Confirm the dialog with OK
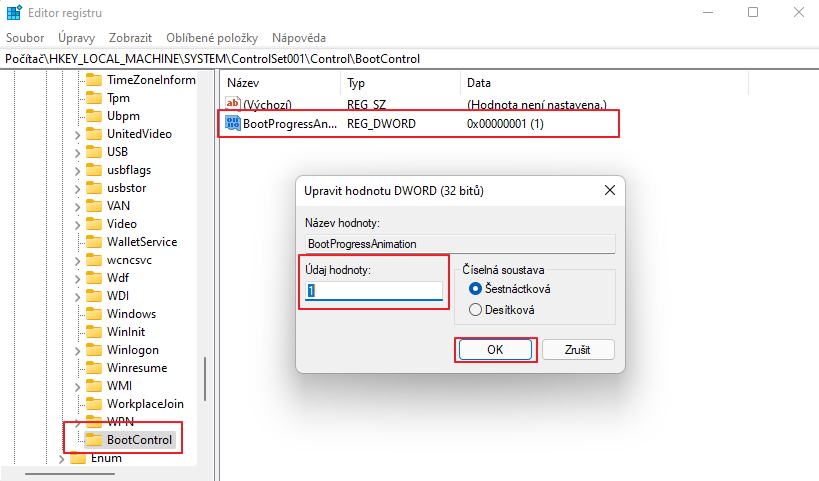Viewport: 819px width, 481px height. (x=495, y=350)
